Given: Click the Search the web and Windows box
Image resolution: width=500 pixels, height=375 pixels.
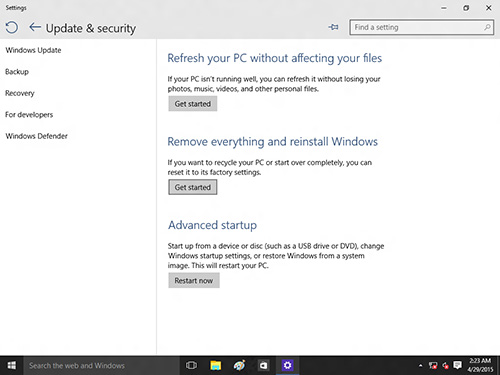Looking at the screenshot, I should click(101, 365).
